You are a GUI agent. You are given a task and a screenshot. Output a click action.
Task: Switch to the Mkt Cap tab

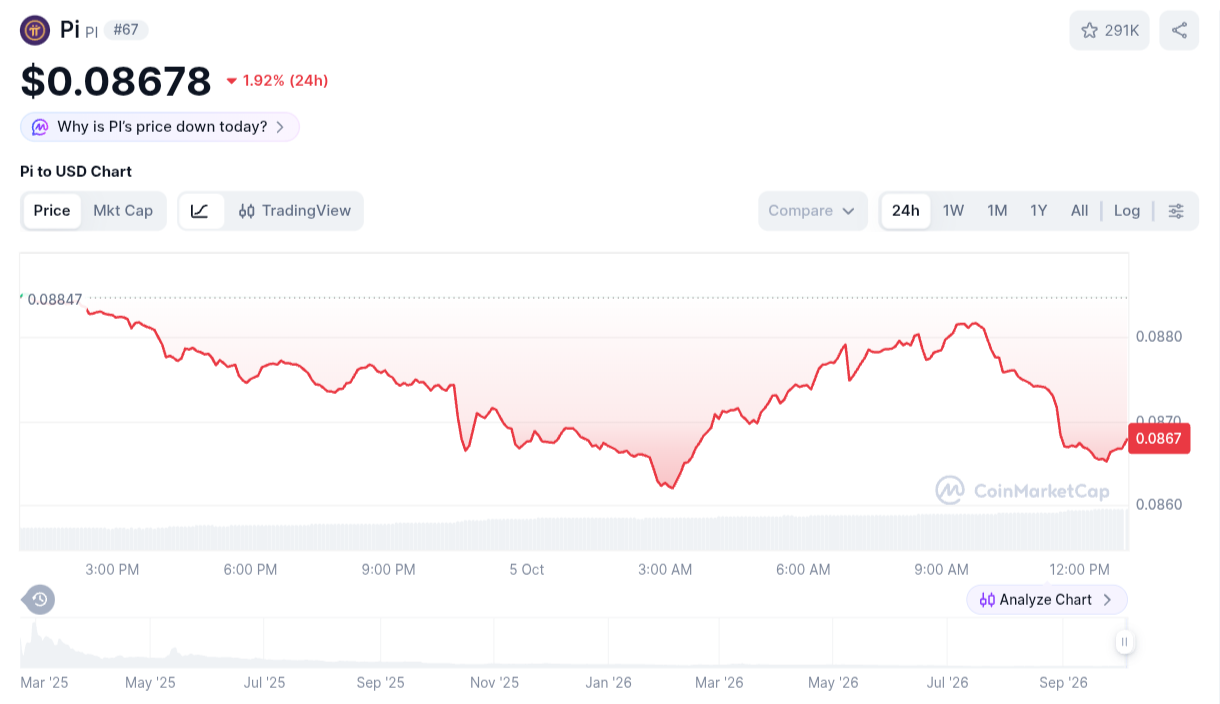coord(123,211)
